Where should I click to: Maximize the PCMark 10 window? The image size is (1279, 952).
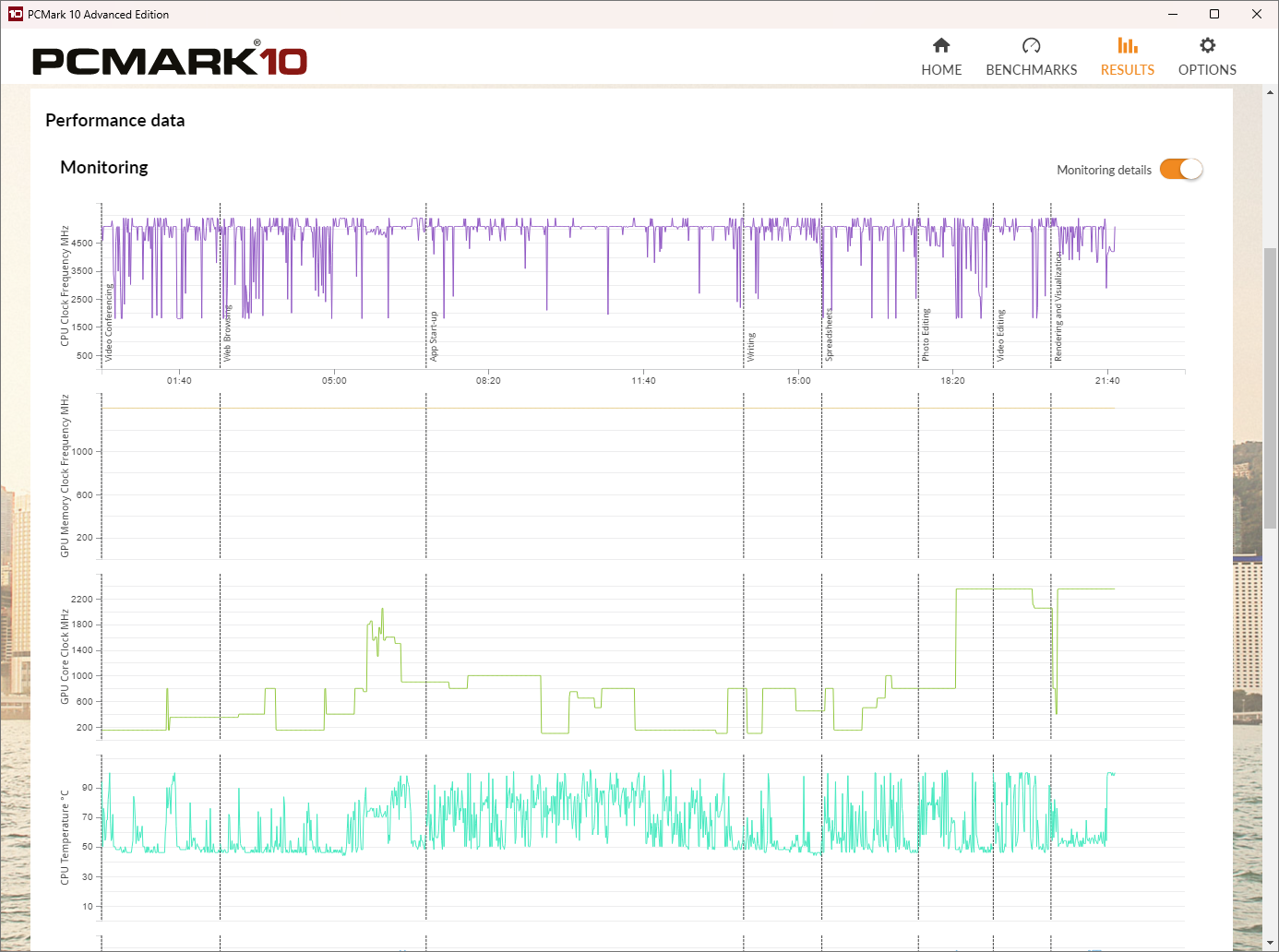point(1214,14)
